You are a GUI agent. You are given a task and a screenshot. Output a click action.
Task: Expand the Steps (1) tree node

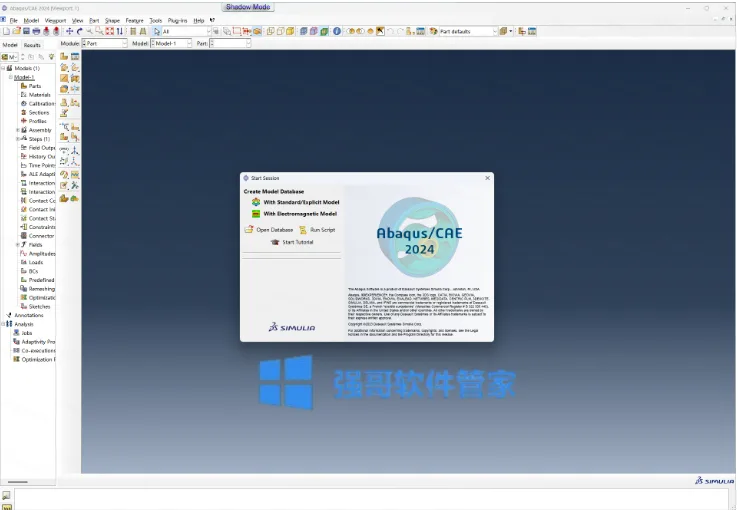18,139
